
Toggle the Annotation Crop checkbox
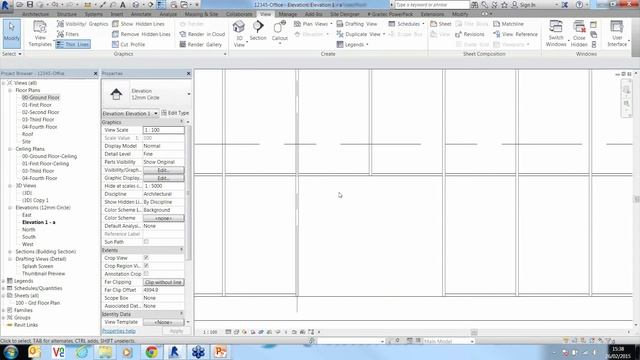[x=146, y=274]
